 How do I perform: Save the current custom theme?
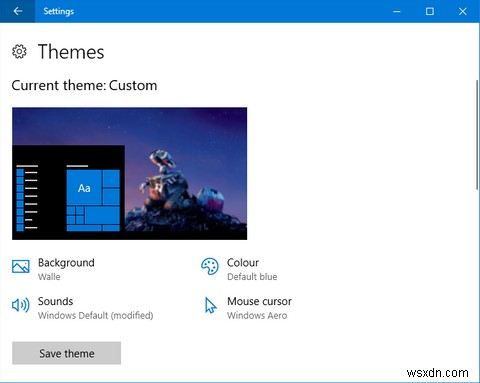click(x=67, y=353)
